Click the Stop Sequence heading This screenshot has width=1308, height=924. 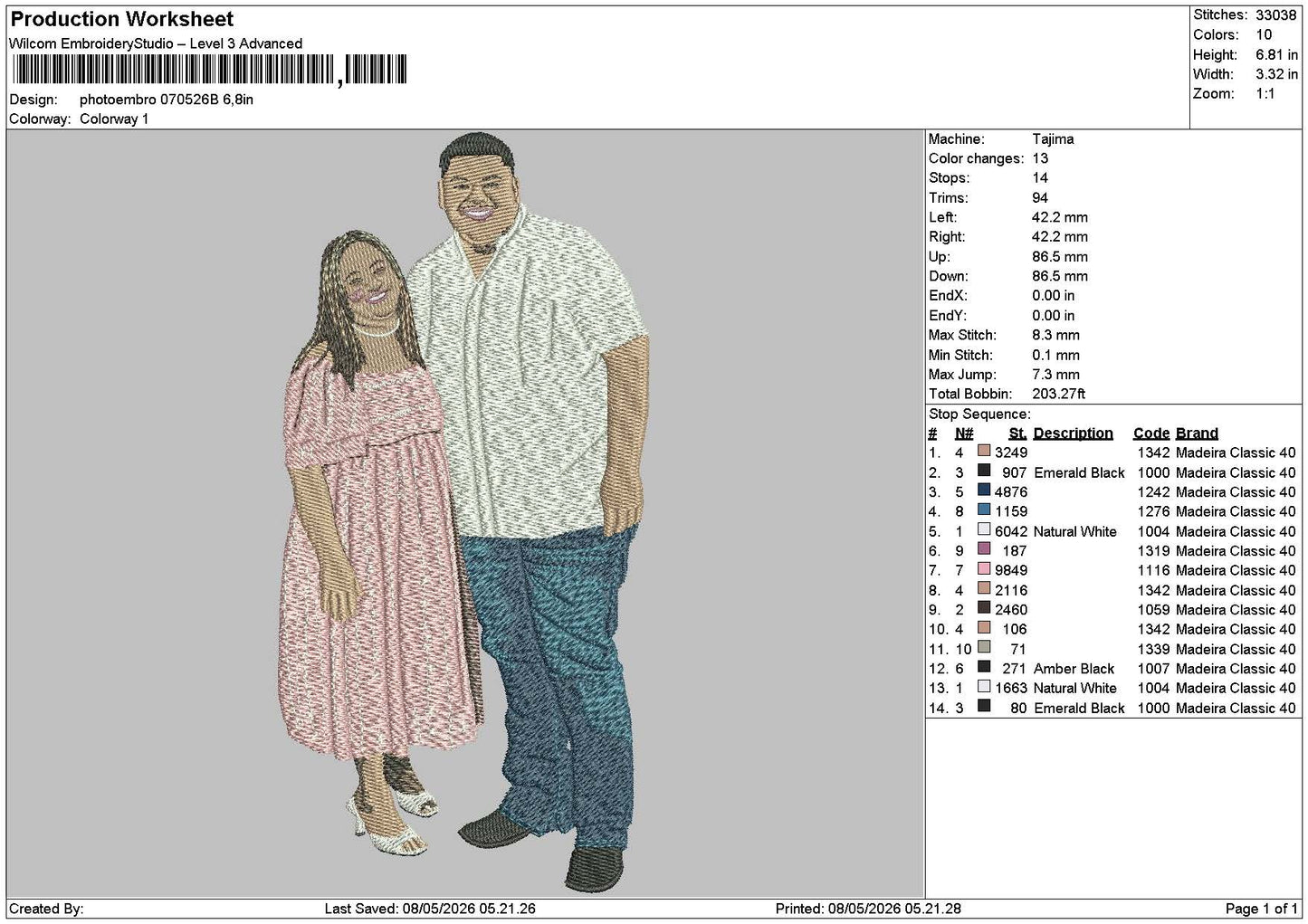pyautogui.click(x=979, y=414)
